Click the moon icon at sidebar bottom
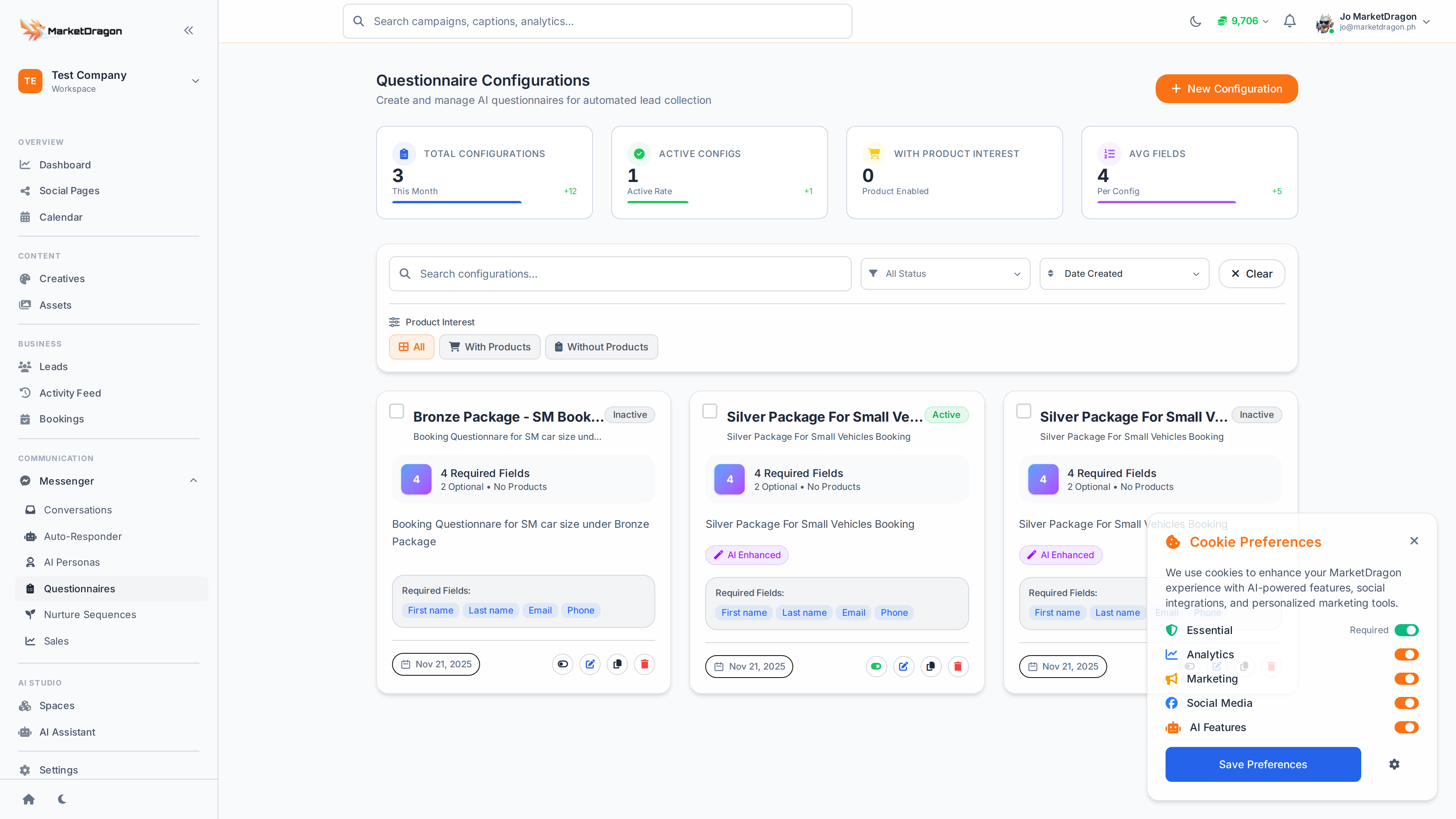This screenshot has width=1456, height=819. (62, 799)
